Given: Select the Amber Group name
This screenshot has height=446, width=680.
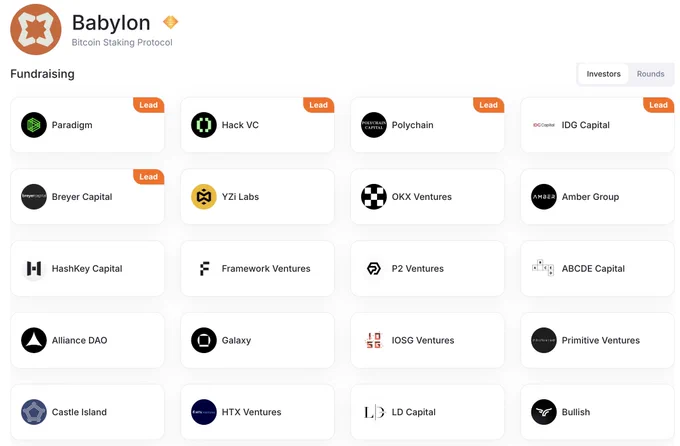Looking at the screenshot, I should (590, 197).
